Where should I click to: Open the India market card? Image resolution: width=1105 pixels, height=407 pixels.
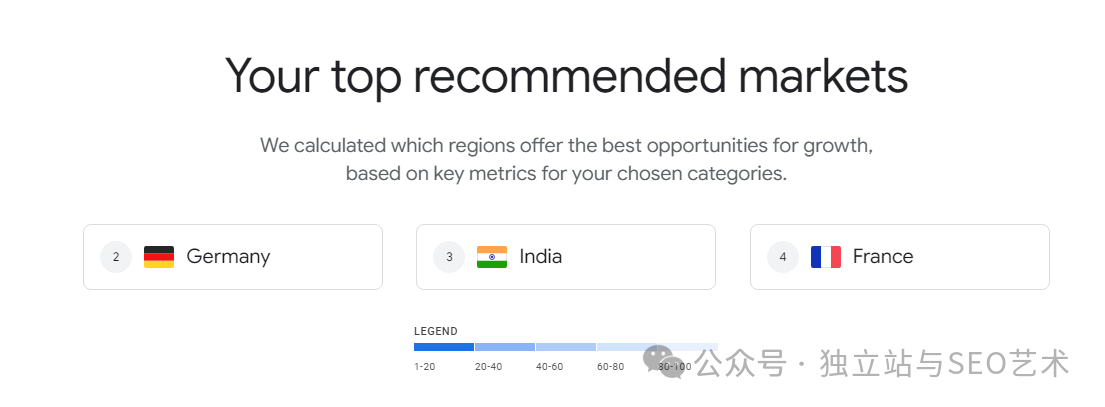(566, 257)
